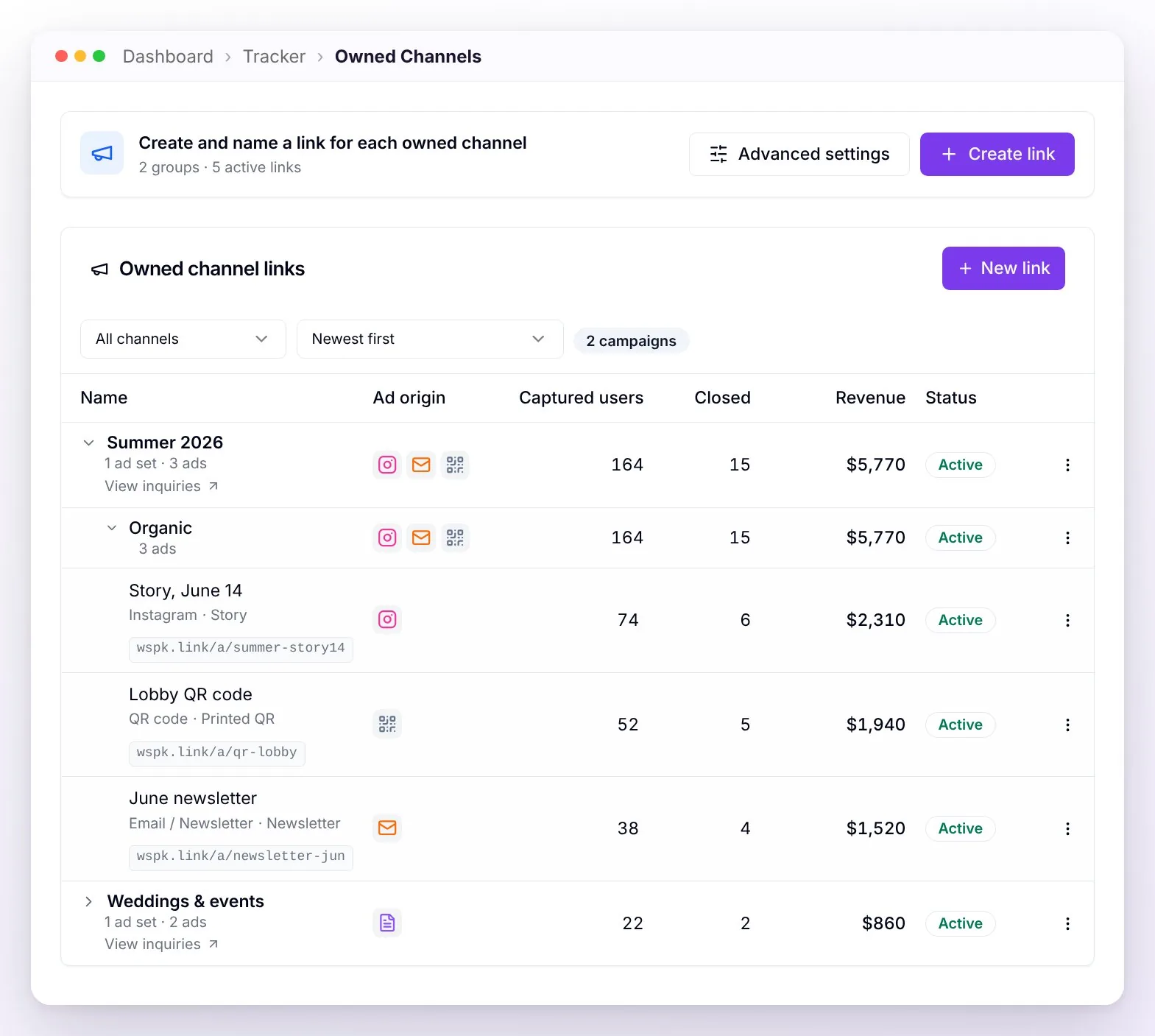The width and height of the screenshot is (1155, 1036).
Task: Open the more options menu for Summer 2026
Action: coord(1067,465)
